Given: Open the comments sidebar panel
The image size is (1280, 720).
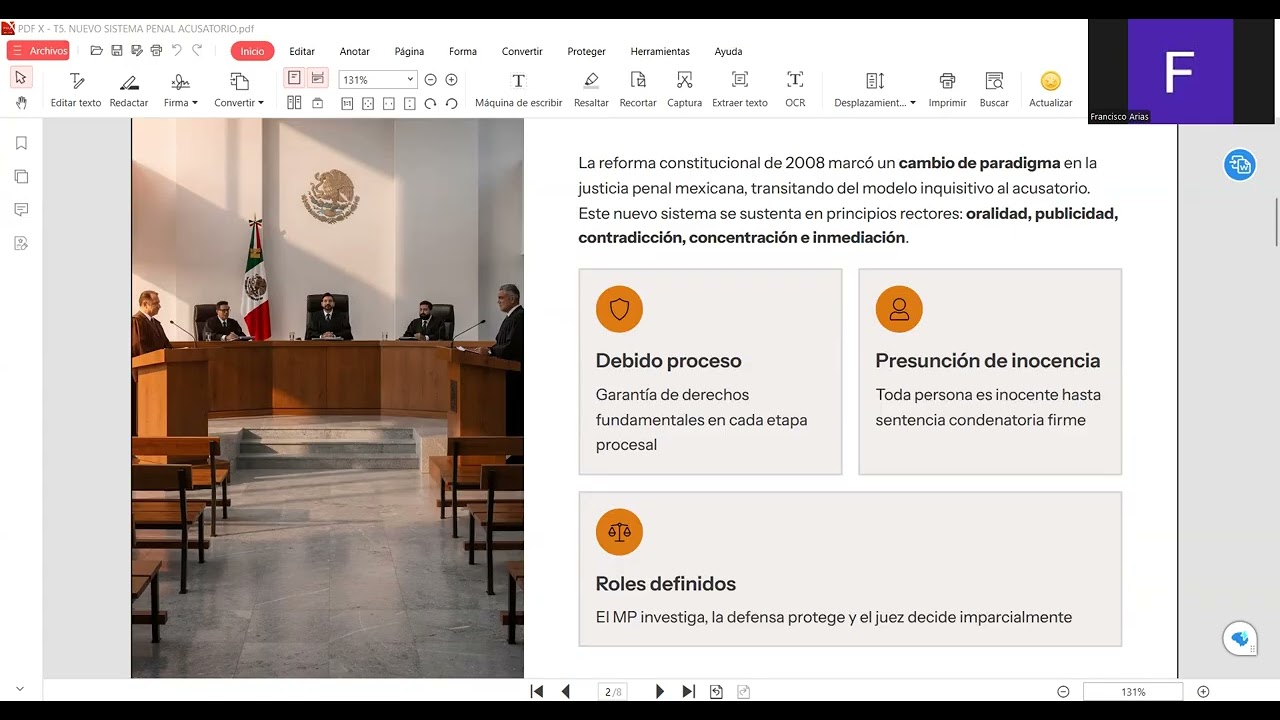Looking at the screenshot, I should tap(21, 209).
